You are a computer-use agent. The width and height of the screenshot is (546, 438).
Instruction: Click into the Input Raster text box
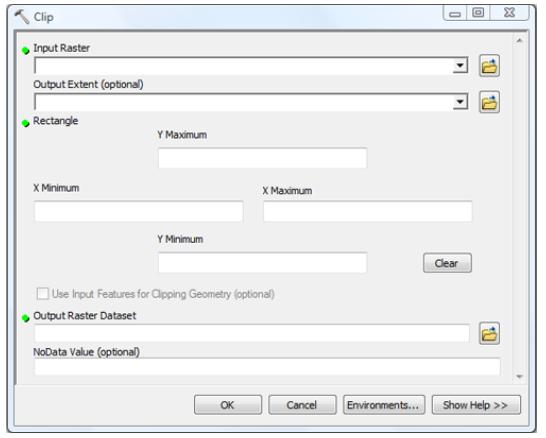(x=243, y=65)
